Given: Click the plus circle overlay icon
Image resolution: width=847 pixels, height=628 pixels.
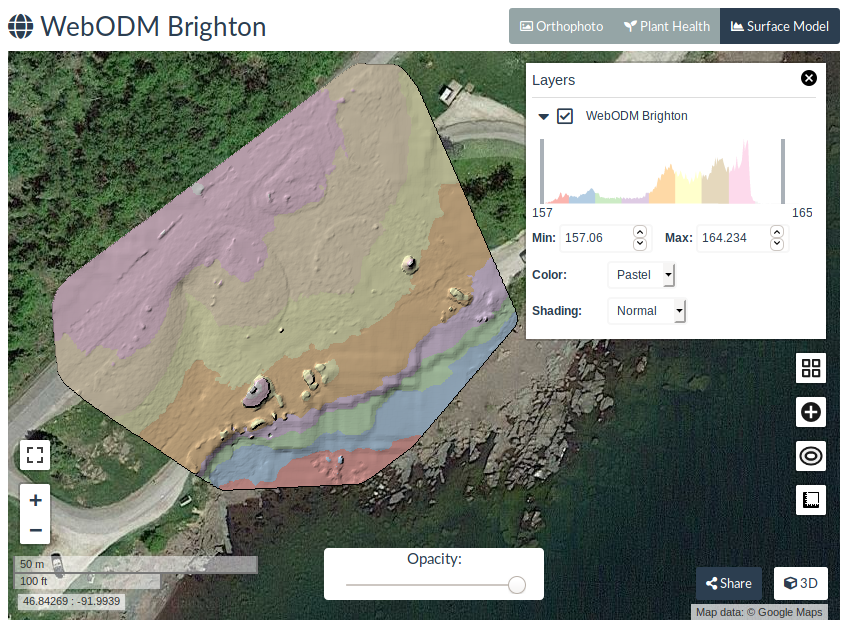Looking at the screenshot, I should coord(811,412).
